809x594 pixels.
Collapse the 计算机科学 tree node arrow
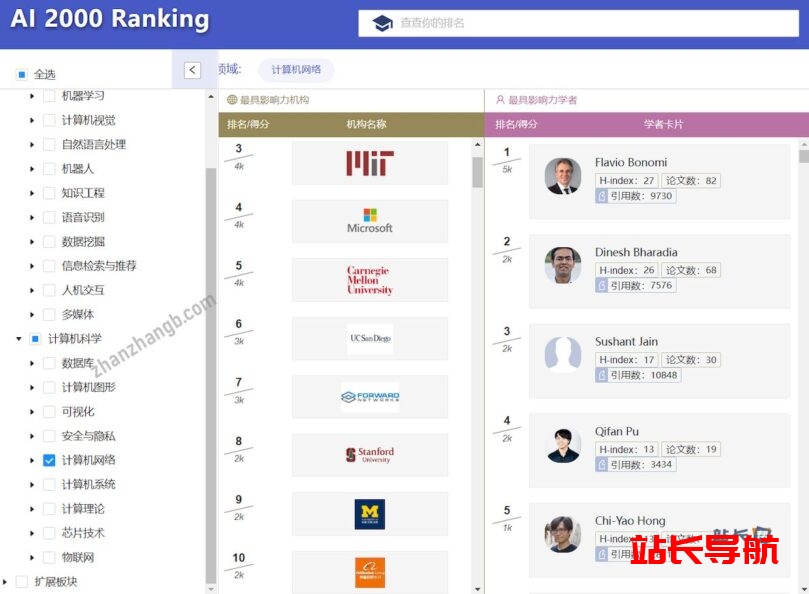[19, 339]
